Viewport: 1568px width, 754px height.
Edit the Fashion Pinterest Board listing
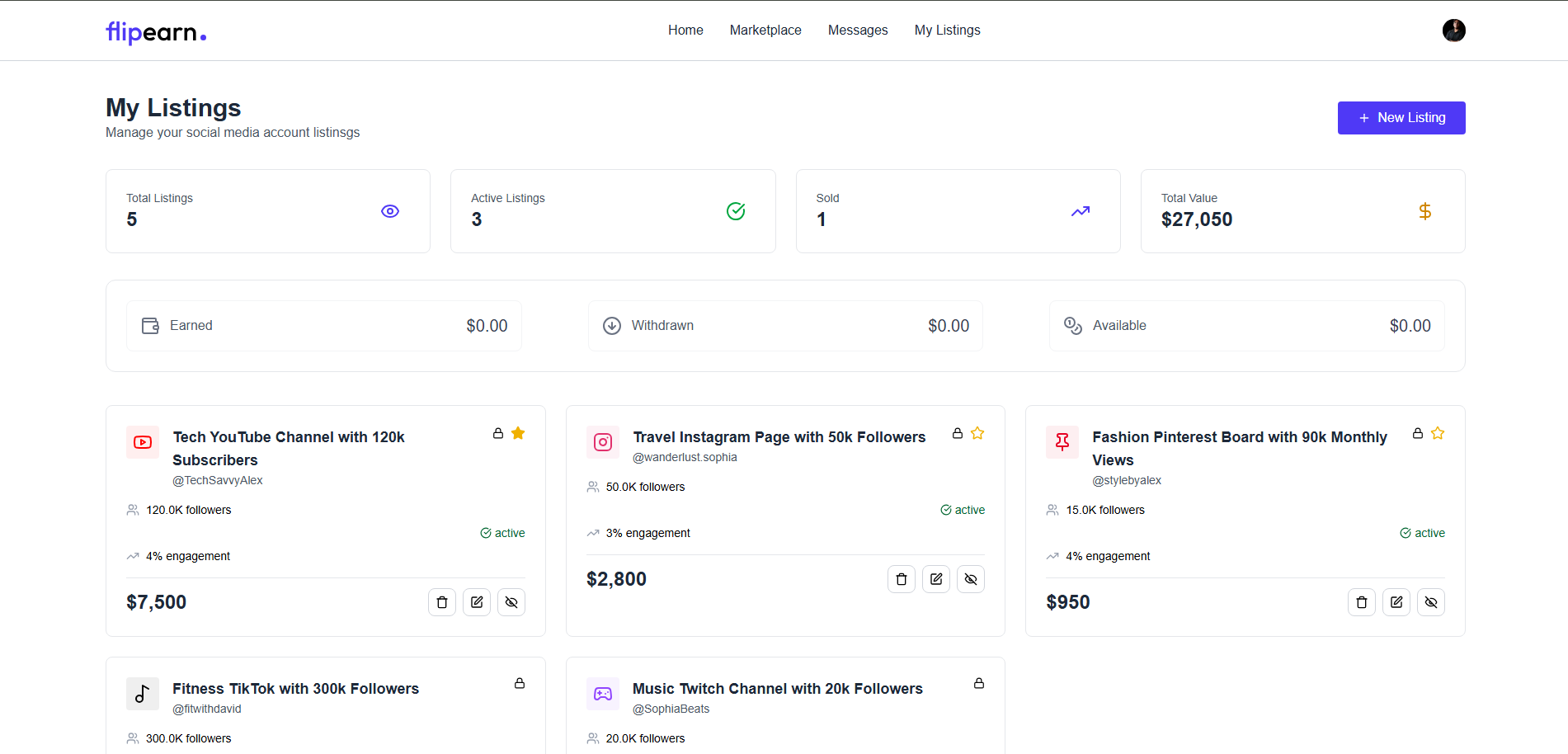click(x=1396, y=602)
